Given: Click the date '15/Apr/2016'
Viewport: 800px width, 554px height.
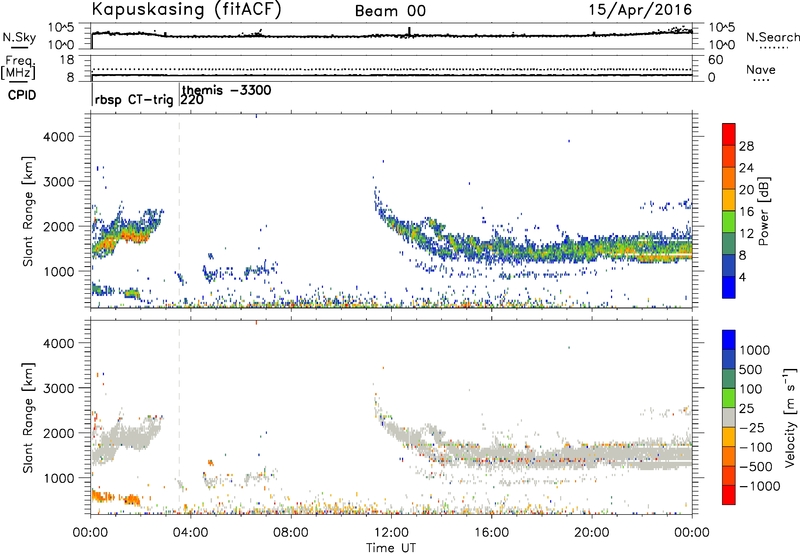Looking at the screenshot, I should [640, 10].
